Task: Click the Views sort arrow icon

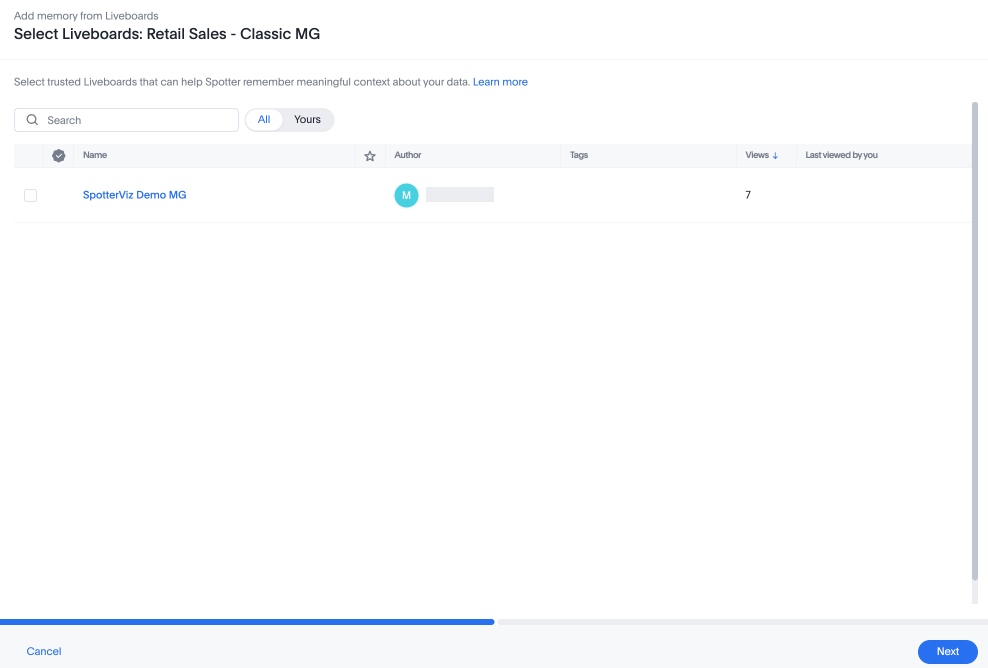Action: (x=775, y=156)
